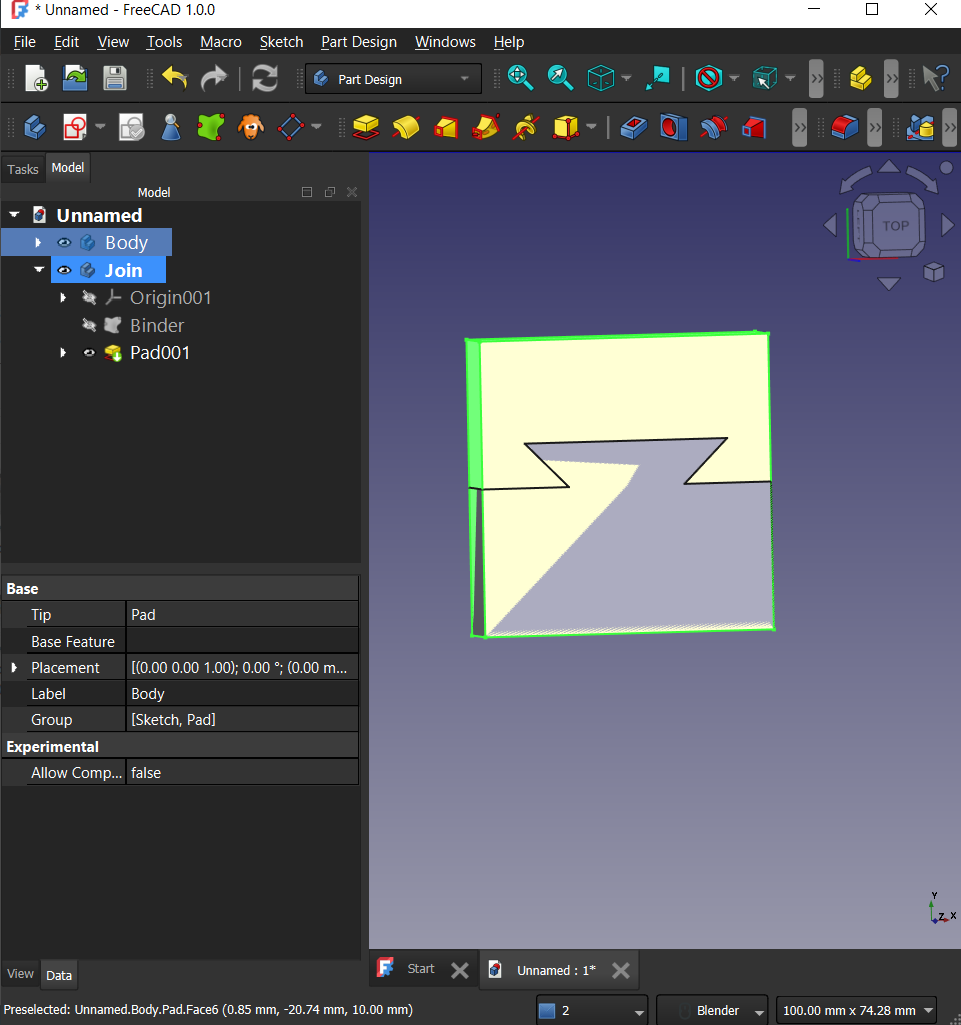961x1025 pixels.
Task: Toggle visibility eye of Body item
Action: pyautogui.click(x=64, y=242)
